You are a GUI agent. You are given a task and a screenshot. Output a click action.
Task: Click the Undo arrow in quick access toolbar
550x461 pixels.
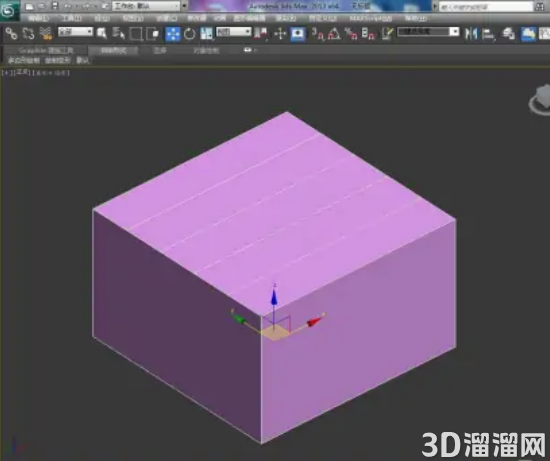click(x=68, y=6)
